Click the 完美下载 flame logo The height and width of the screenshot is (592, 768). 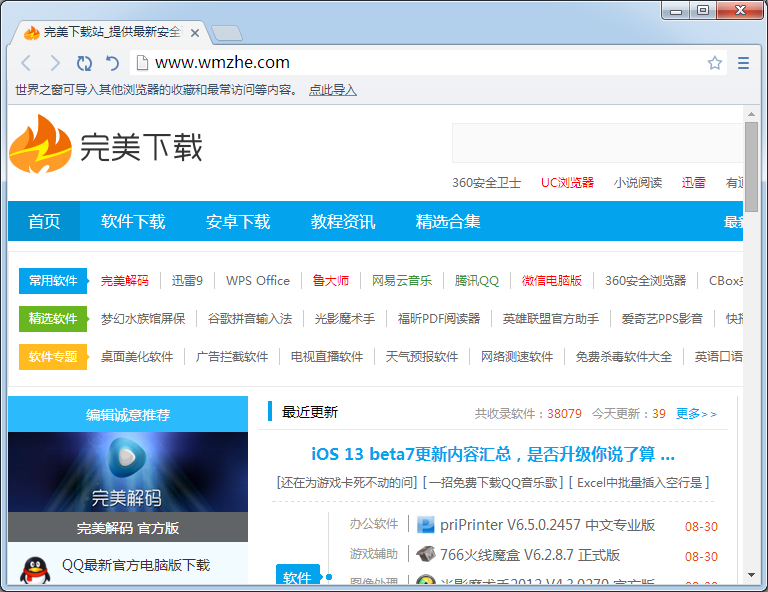point(40,145)
